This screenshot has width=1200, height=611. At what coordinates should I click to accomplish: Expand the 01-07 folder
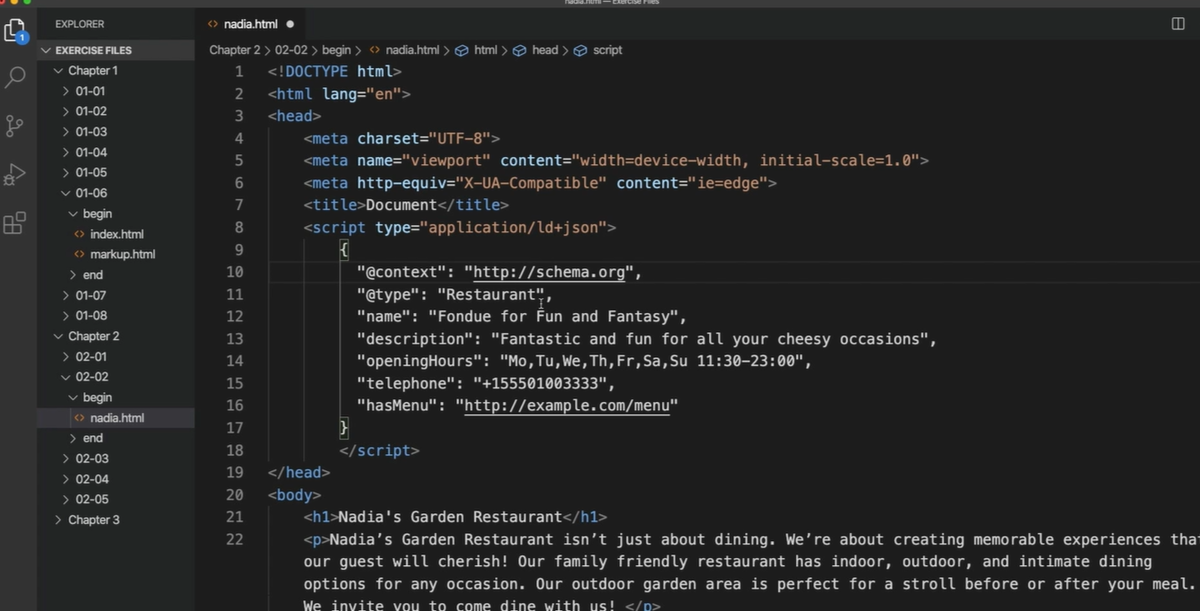click(x=116, y=295)
